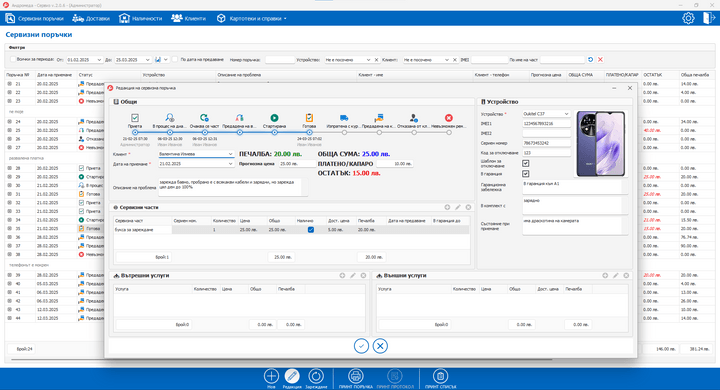Image resolution: width=720 pixels, height=390 pixels.
Task: Open the Клиент filter dropdown
Action: (x=447, y=60)
